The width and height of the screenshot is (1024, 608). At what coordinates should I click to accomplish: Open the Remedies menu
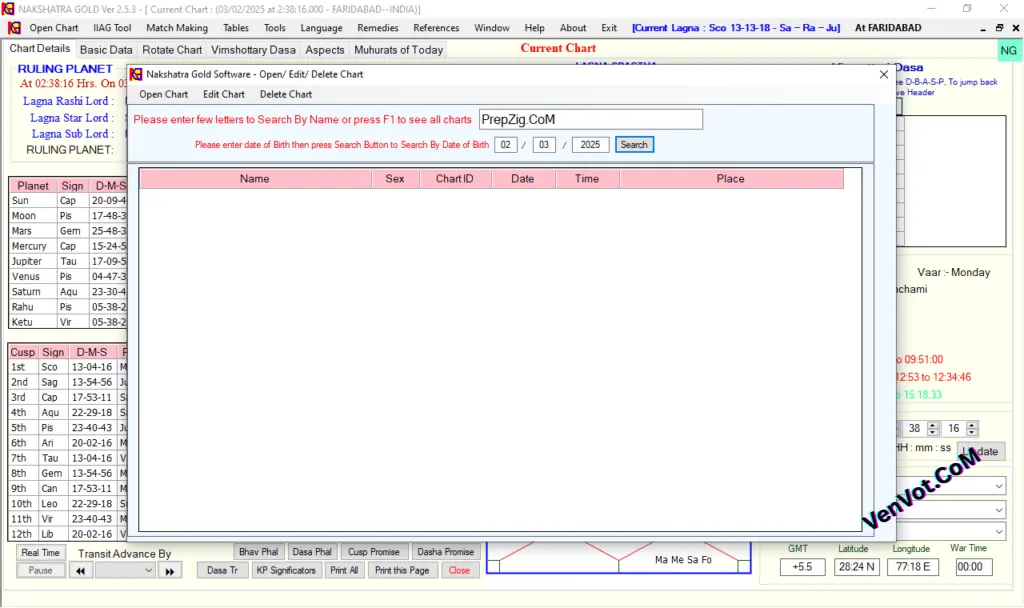(377, 27)
